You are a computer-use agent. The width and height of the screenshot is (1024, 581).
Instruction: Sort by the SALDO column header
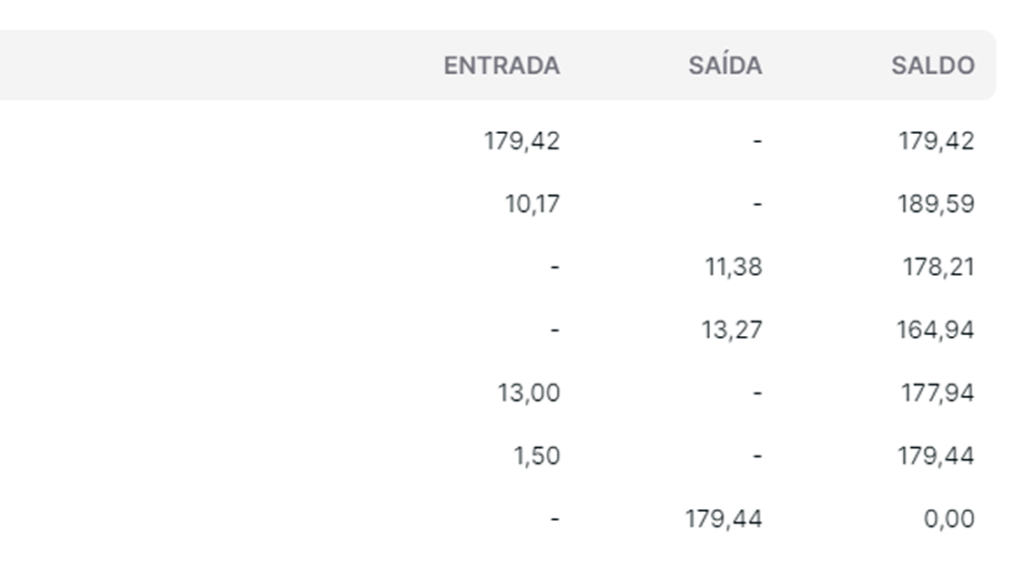click(x=932, y=66)
